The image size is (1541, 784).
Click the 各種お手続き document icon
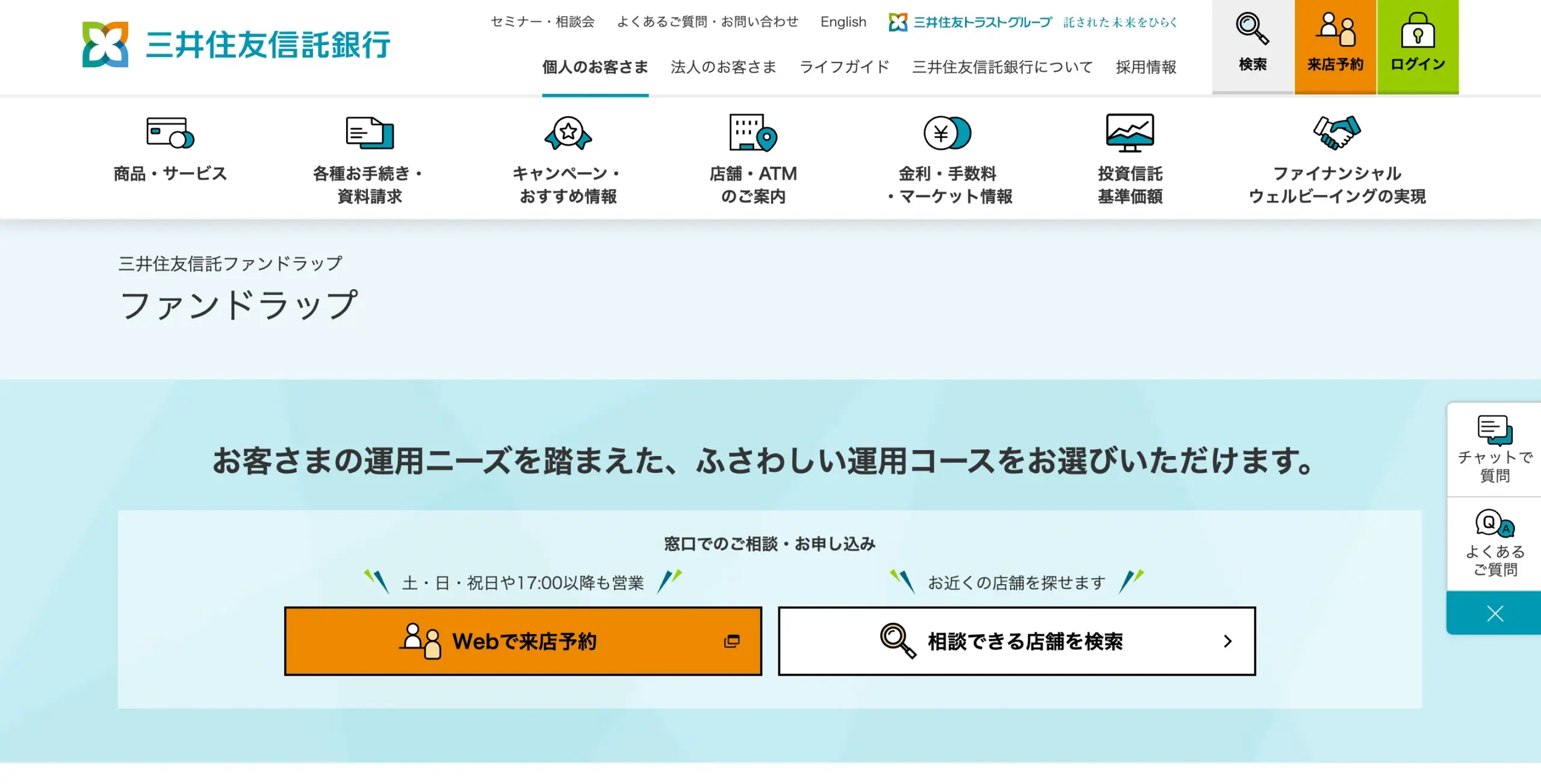[x=370, y=132]
